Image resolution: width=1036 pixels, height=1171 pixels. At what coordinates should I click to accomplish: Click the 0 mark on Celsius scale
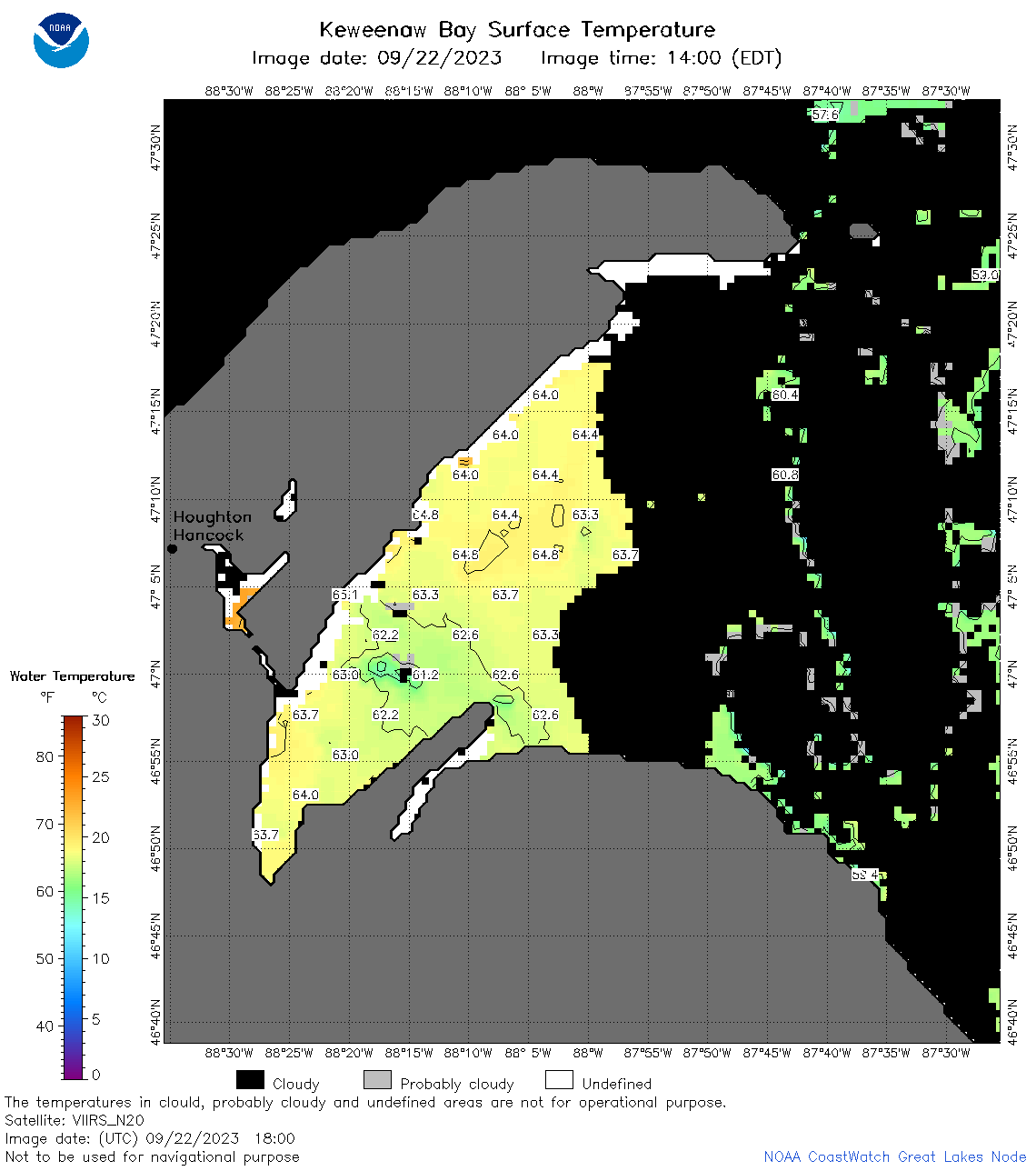[96, 1076]
